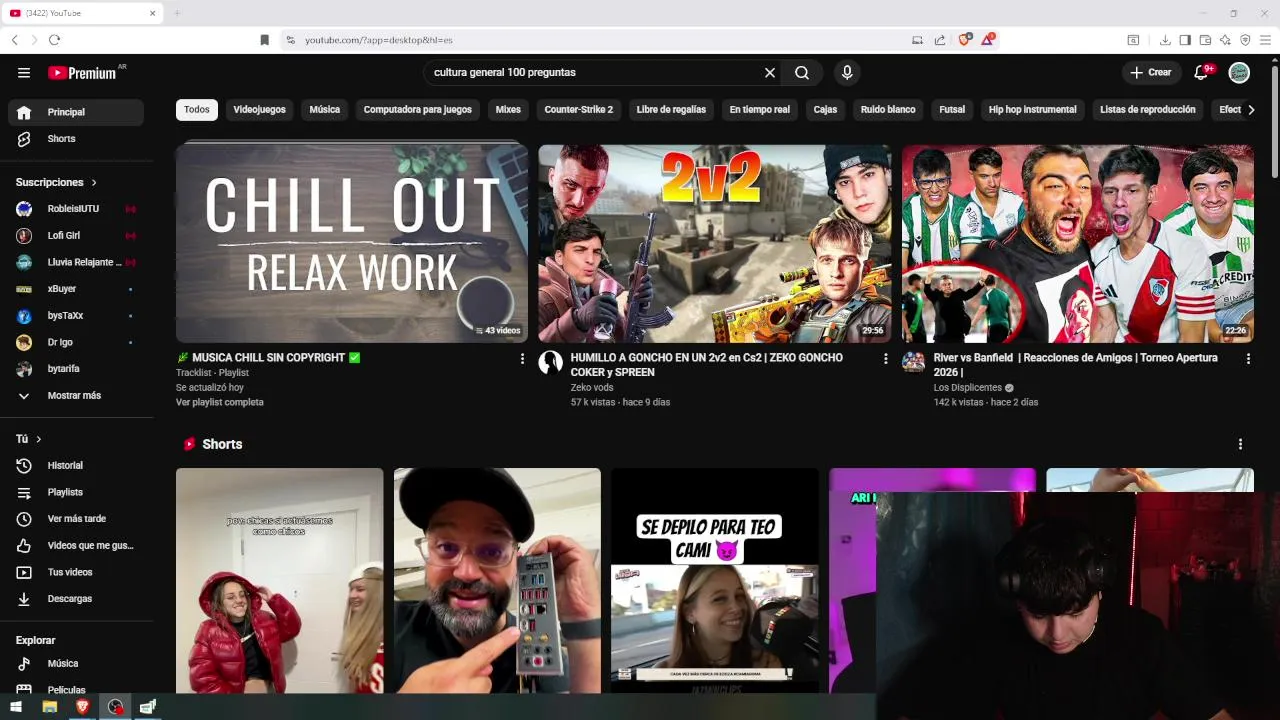This screenshot has height=720, width=1280.
Task: Open File Explorer from the taskbar
Action: point(49,707)
